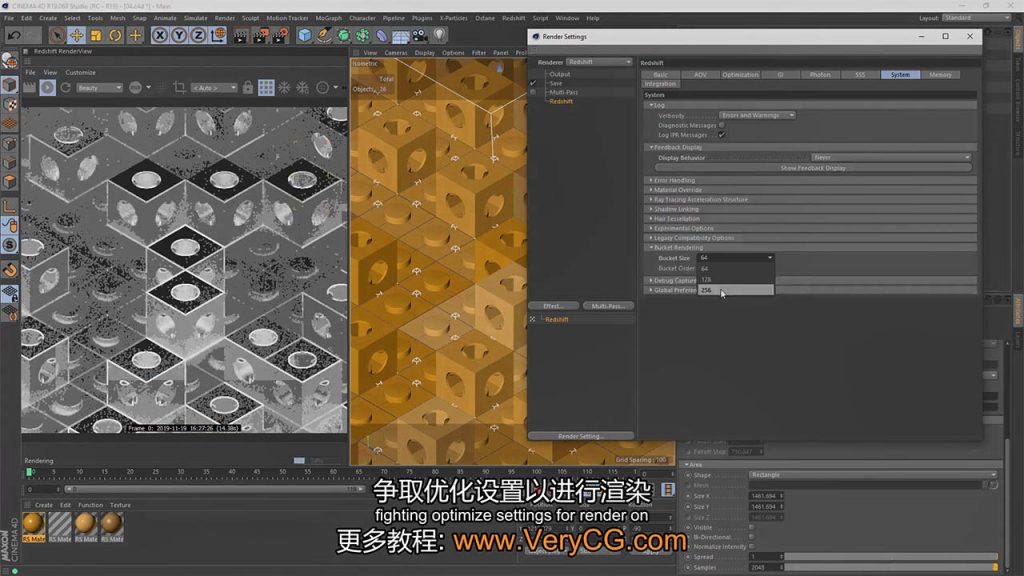The height and width of the screenshot is (576, 1024).
Task: Click the RenderView circular target icon
Action: 323,88
